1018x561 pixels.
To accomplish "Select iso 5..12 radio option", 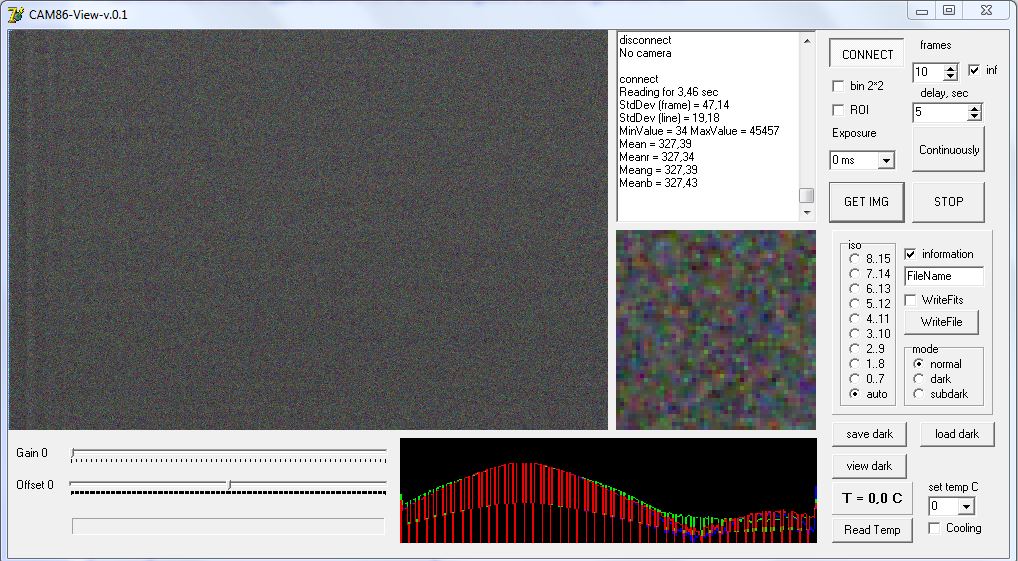I will [x=854, y=304].
